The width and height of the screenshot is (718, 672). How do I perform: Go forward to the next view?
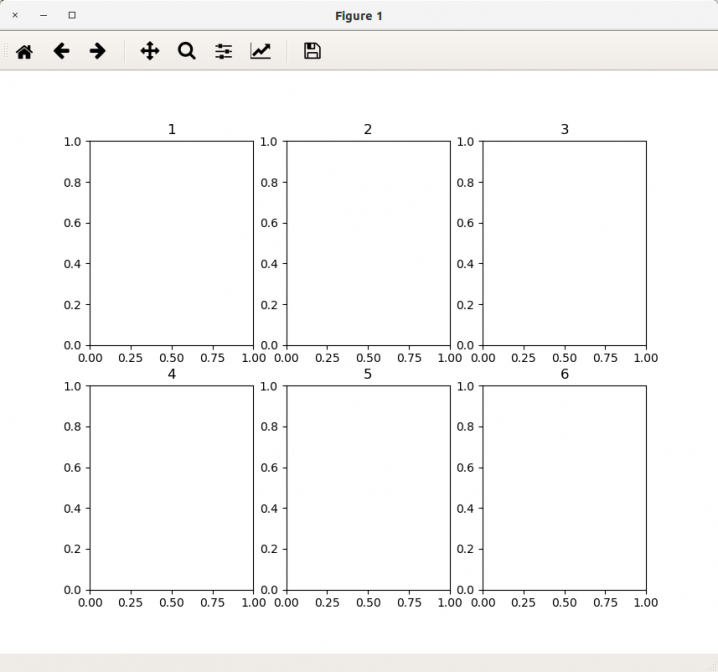pyautogui.click(x=97, y=51)
